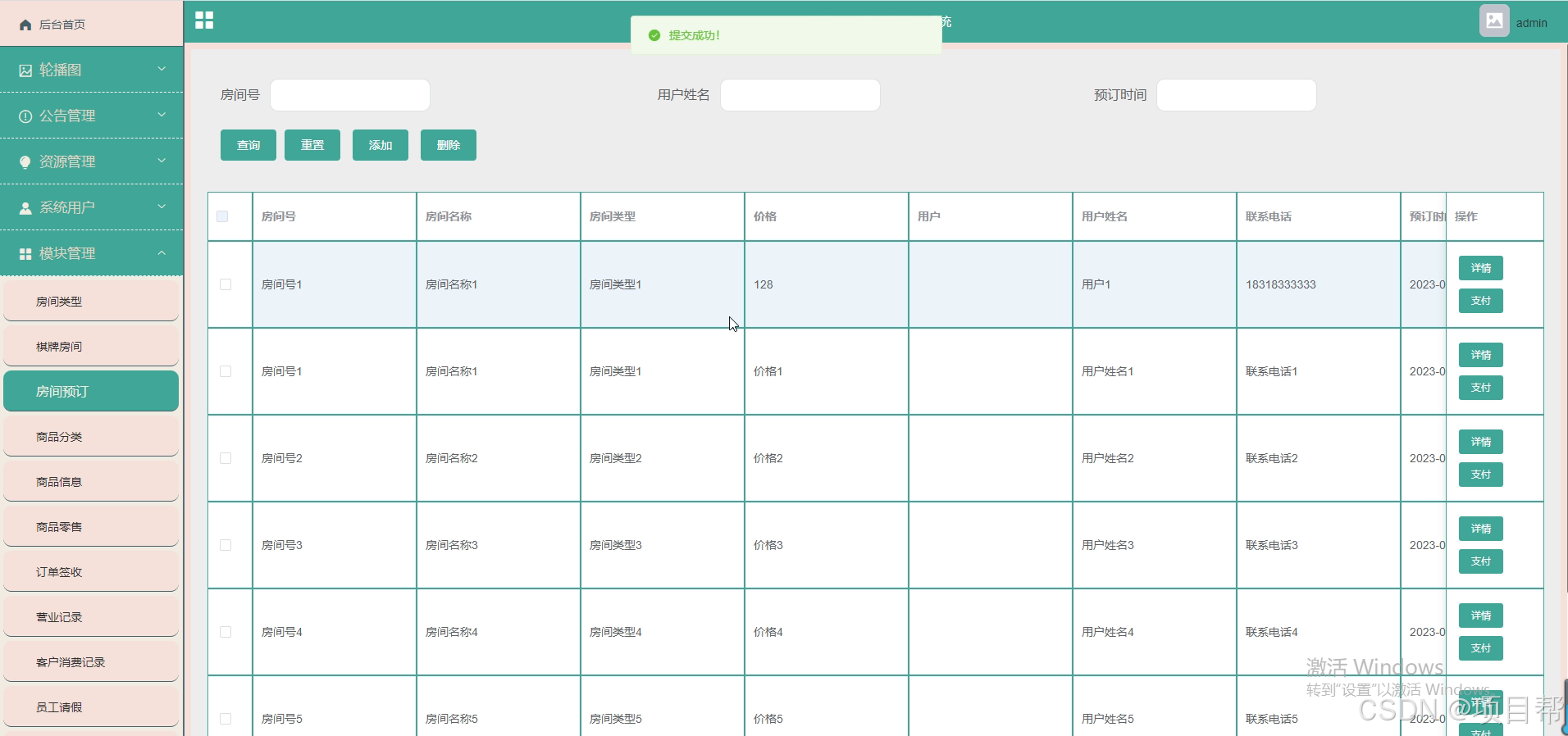Focus the 预订时间 search input field
The image size is (1568, 736).
pos(1237,95)
